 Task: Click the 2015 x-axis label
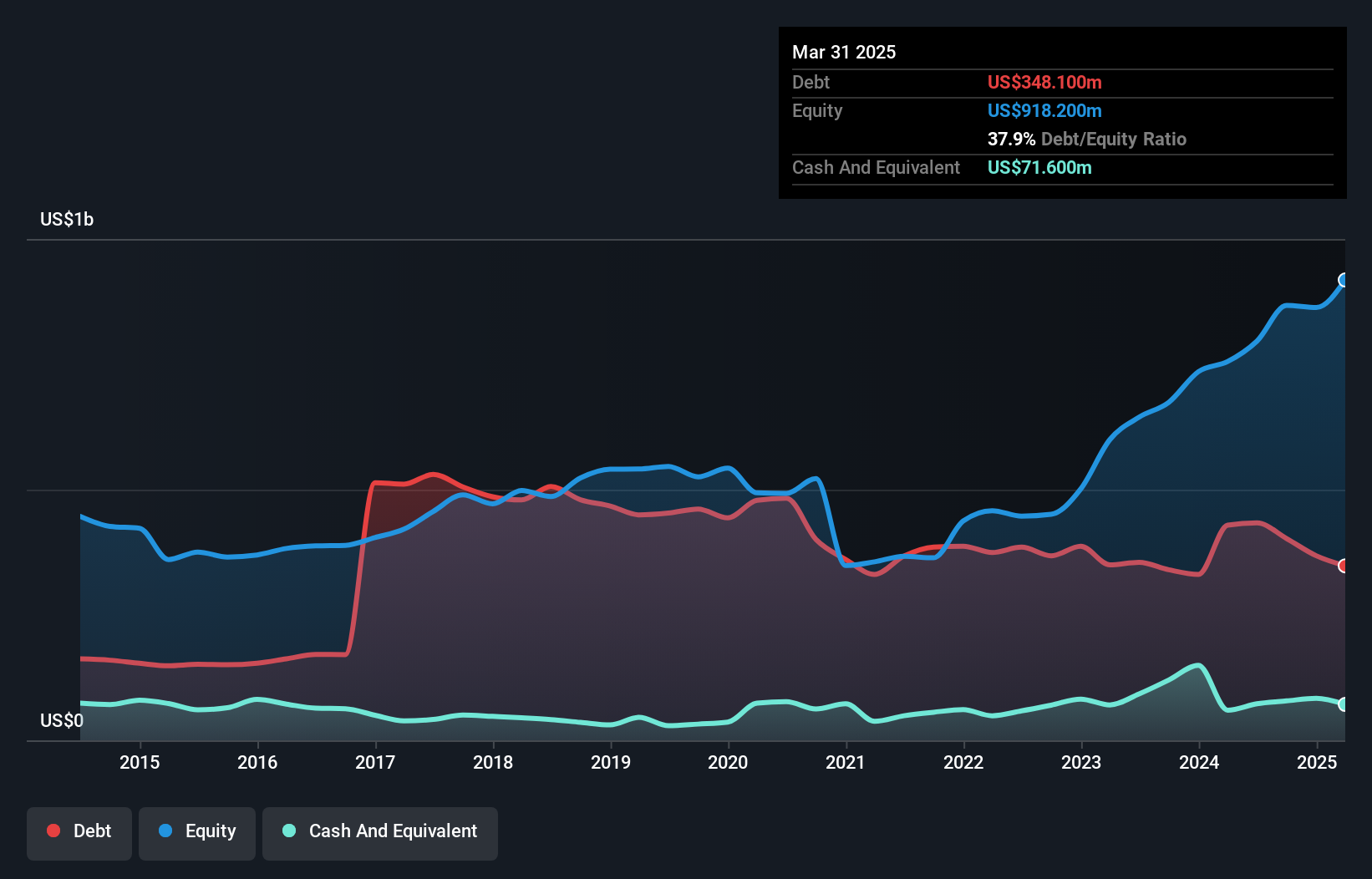click(x=140, y=762)
